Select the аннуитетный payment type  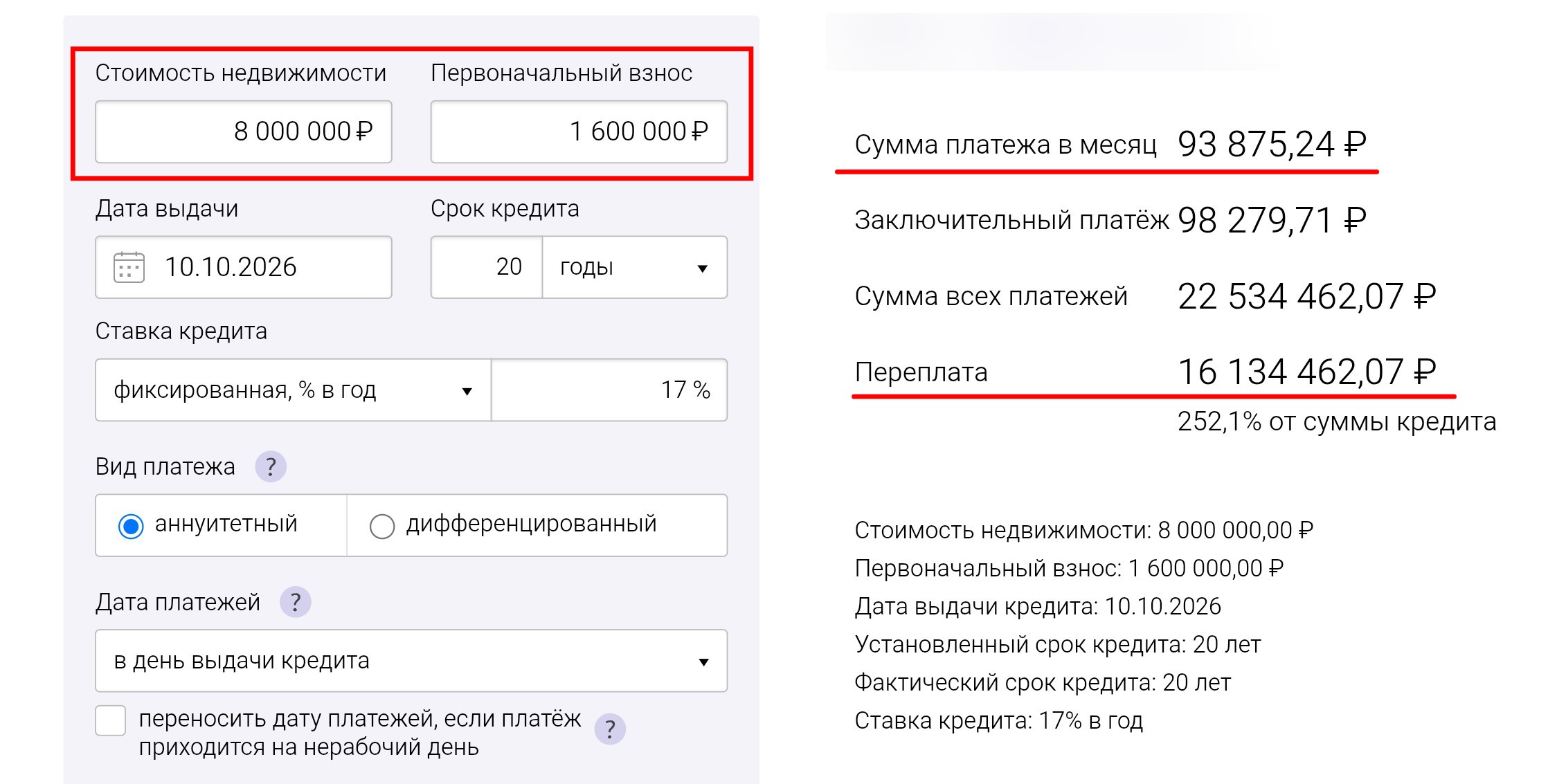[x=131, y=526]
